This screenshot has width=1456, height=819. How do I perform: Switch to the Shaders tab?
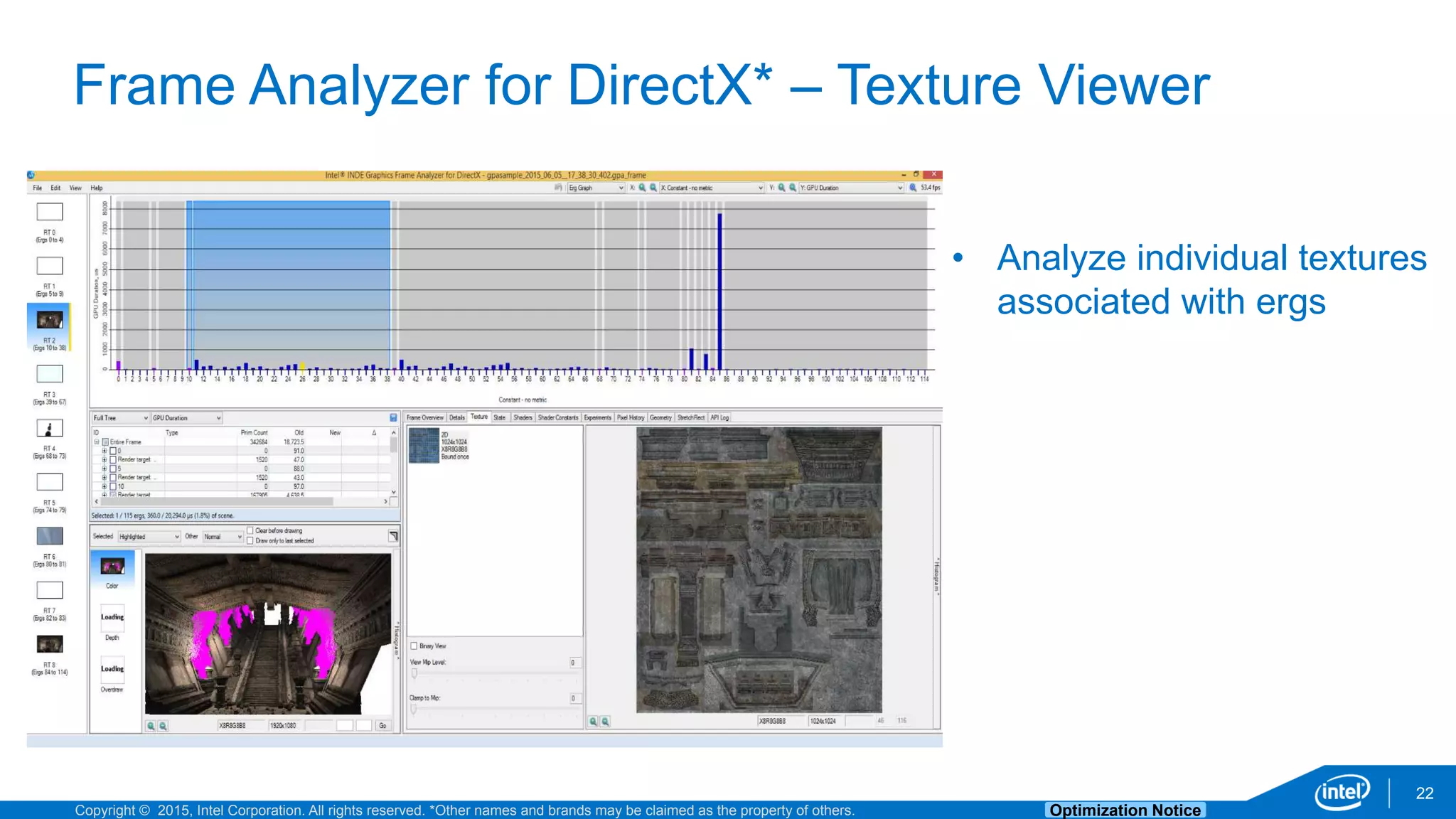pyautogui.click(x=523, y=418)
